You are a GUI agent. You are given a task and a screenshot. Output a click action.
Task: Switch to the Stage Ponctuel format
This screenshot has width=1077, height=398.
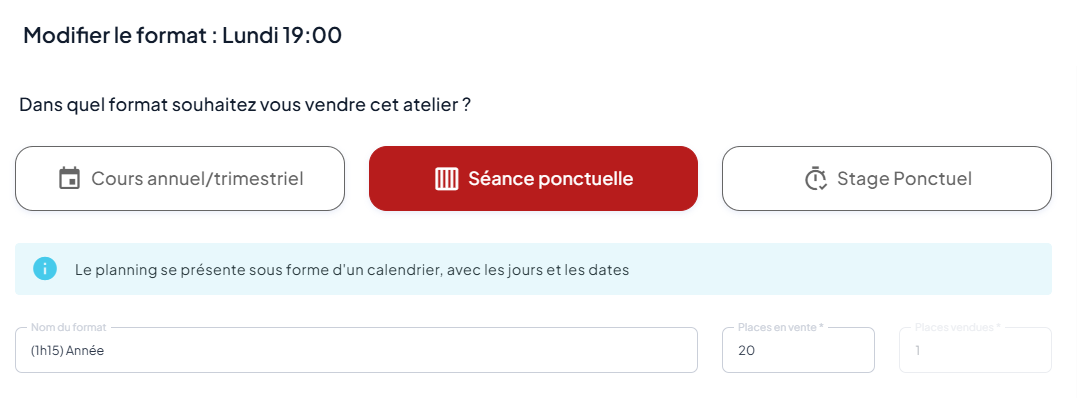887,179
